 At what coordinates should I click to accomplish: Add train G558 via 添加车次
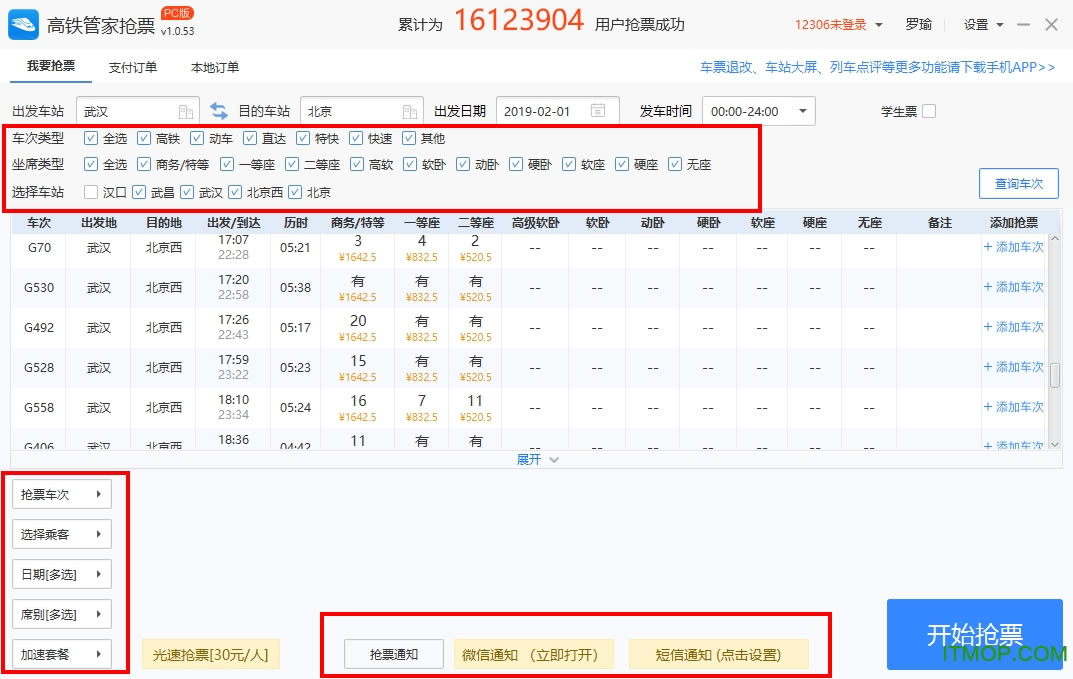1013,407
